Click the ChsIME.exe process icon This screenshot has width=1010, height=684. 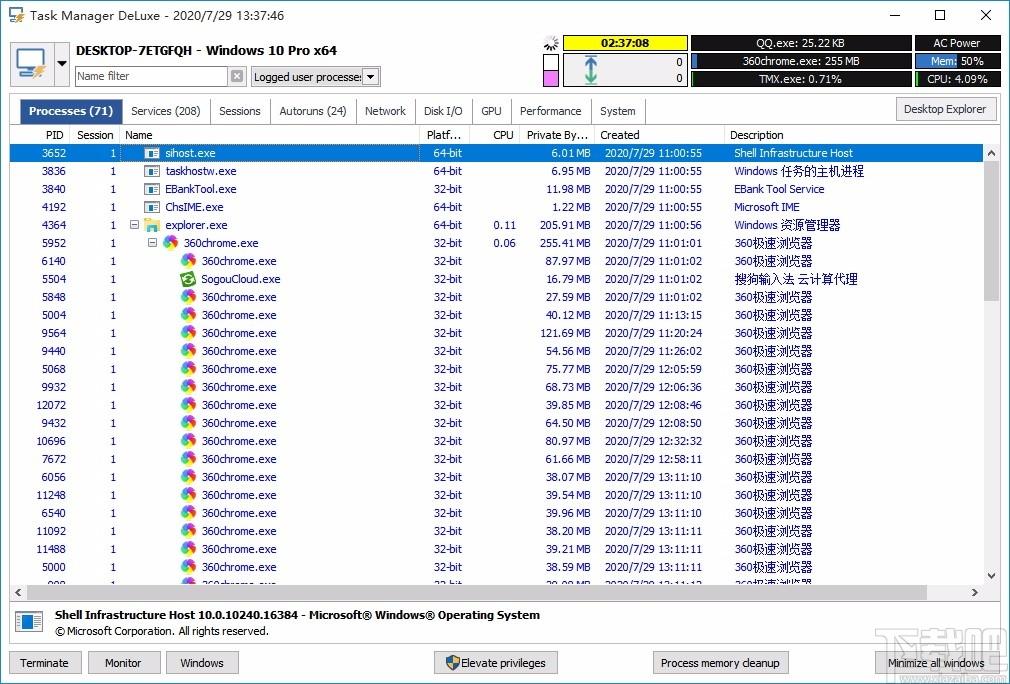pos(152,207)
